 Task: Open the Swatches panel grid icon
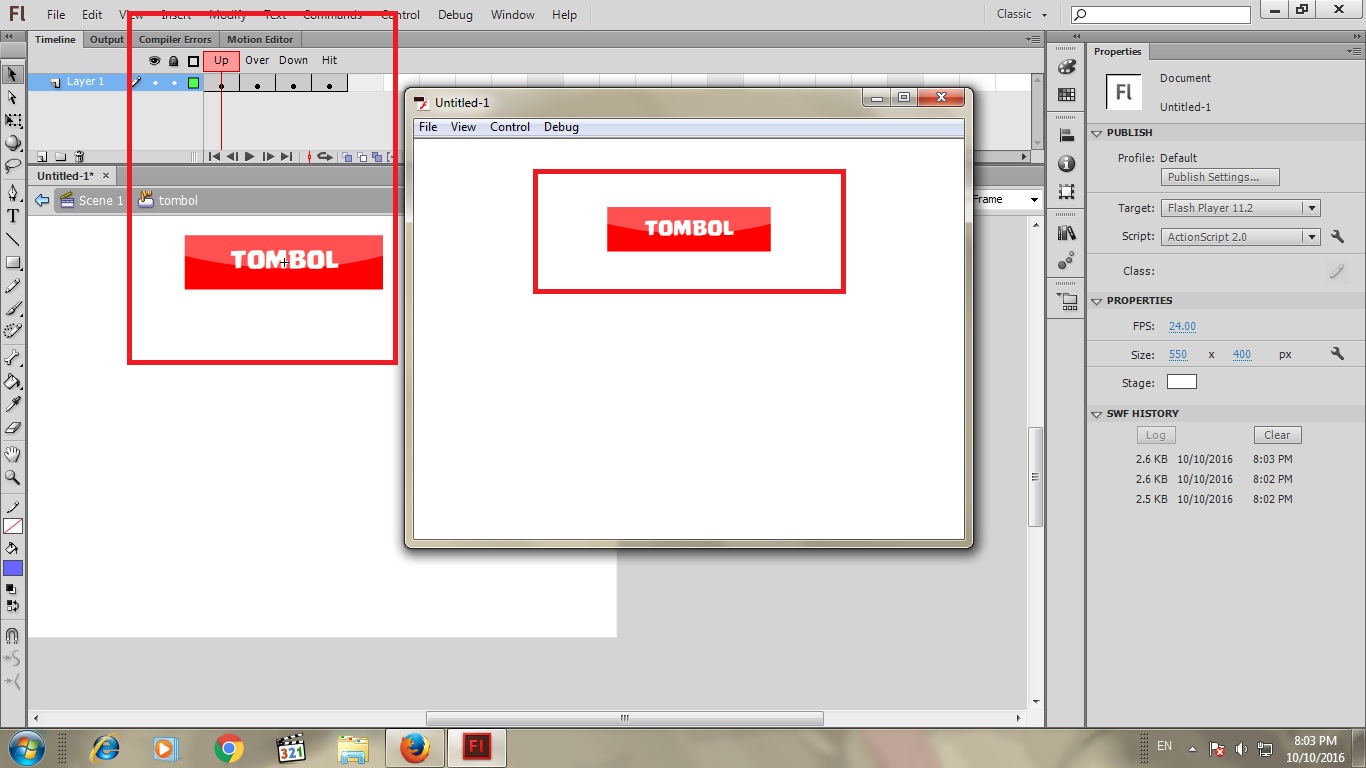point(1067,95)
